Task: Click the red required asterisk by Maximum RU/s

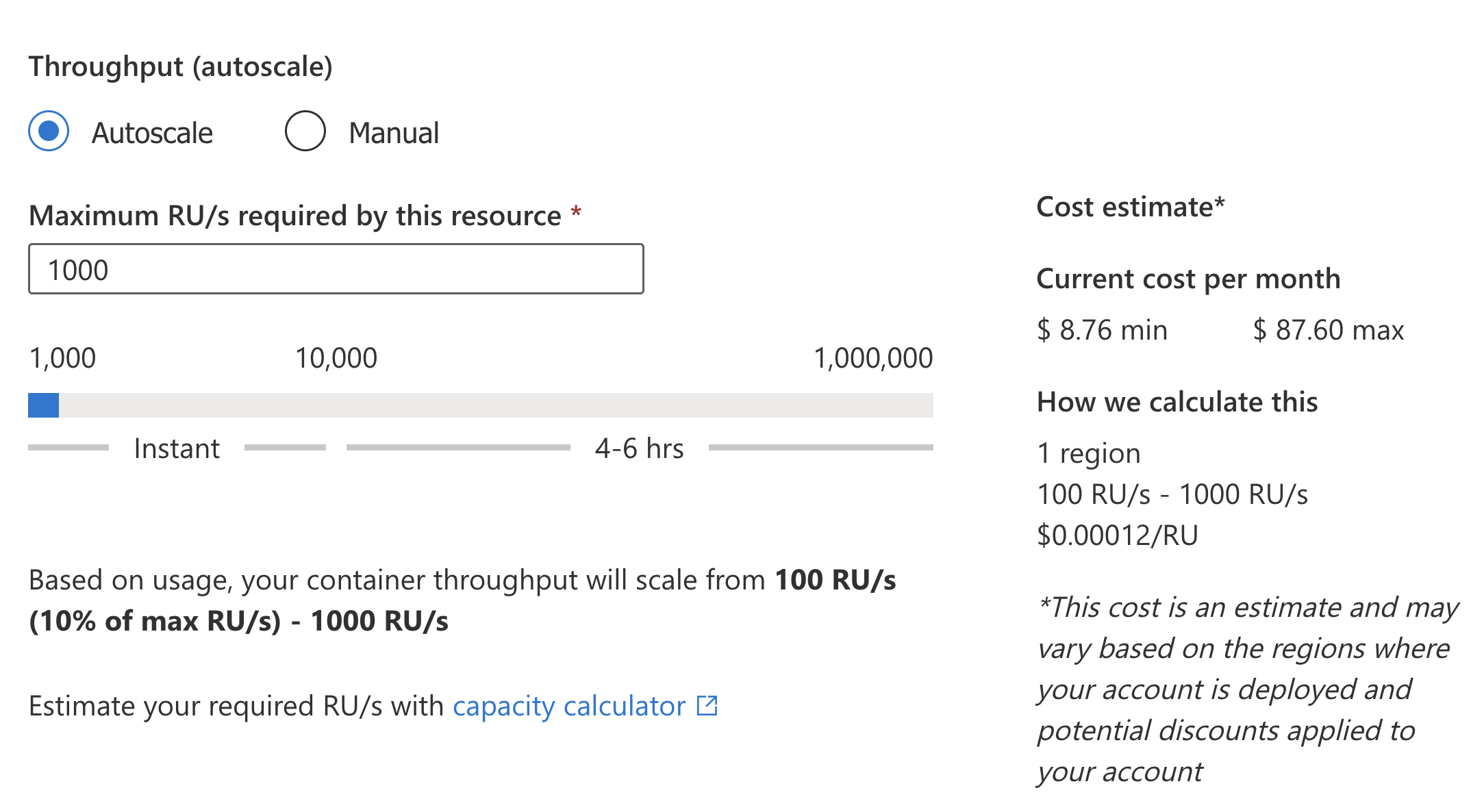Action: (x=576, y=212)
